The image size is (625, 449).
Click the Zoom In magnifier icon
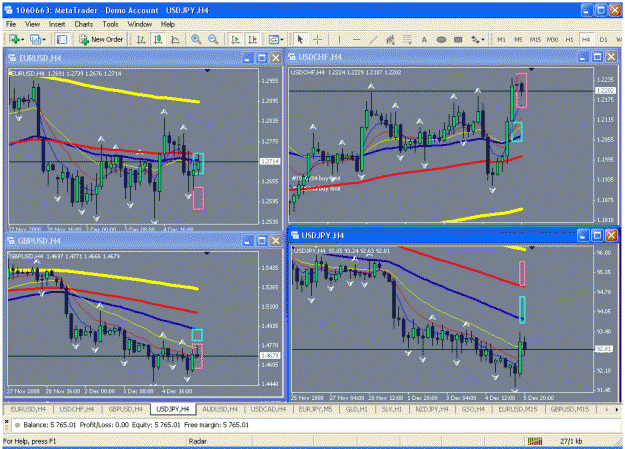196,39
